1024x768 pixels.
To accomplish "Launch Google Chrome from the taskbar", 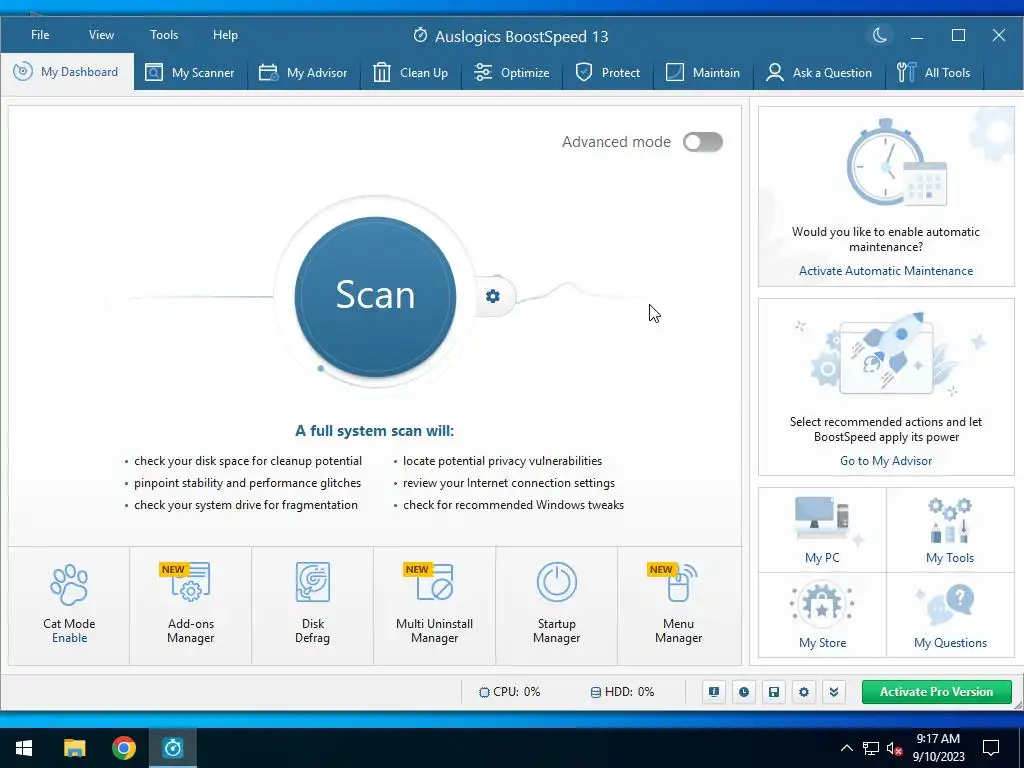I will 123,748.
